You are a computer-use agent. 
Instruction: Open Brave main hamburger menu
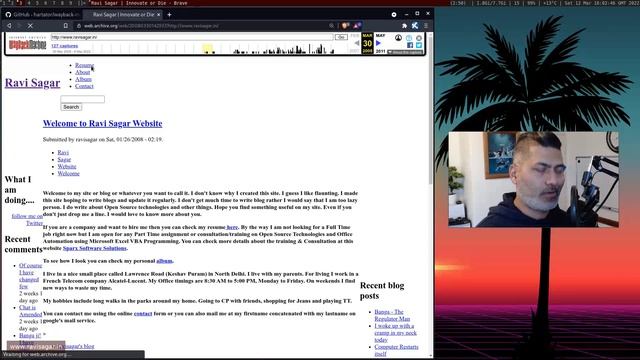(426, 26)
